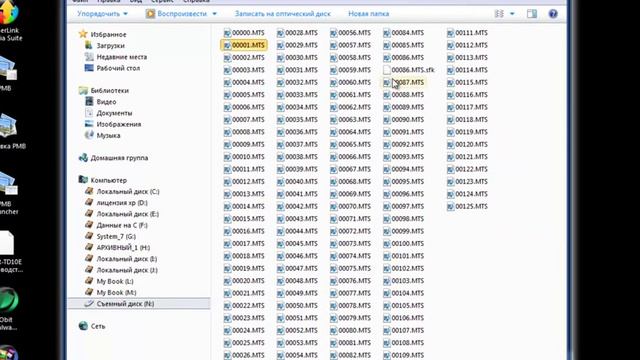Click the icon of 00040.MTS

tap(280, 182)
